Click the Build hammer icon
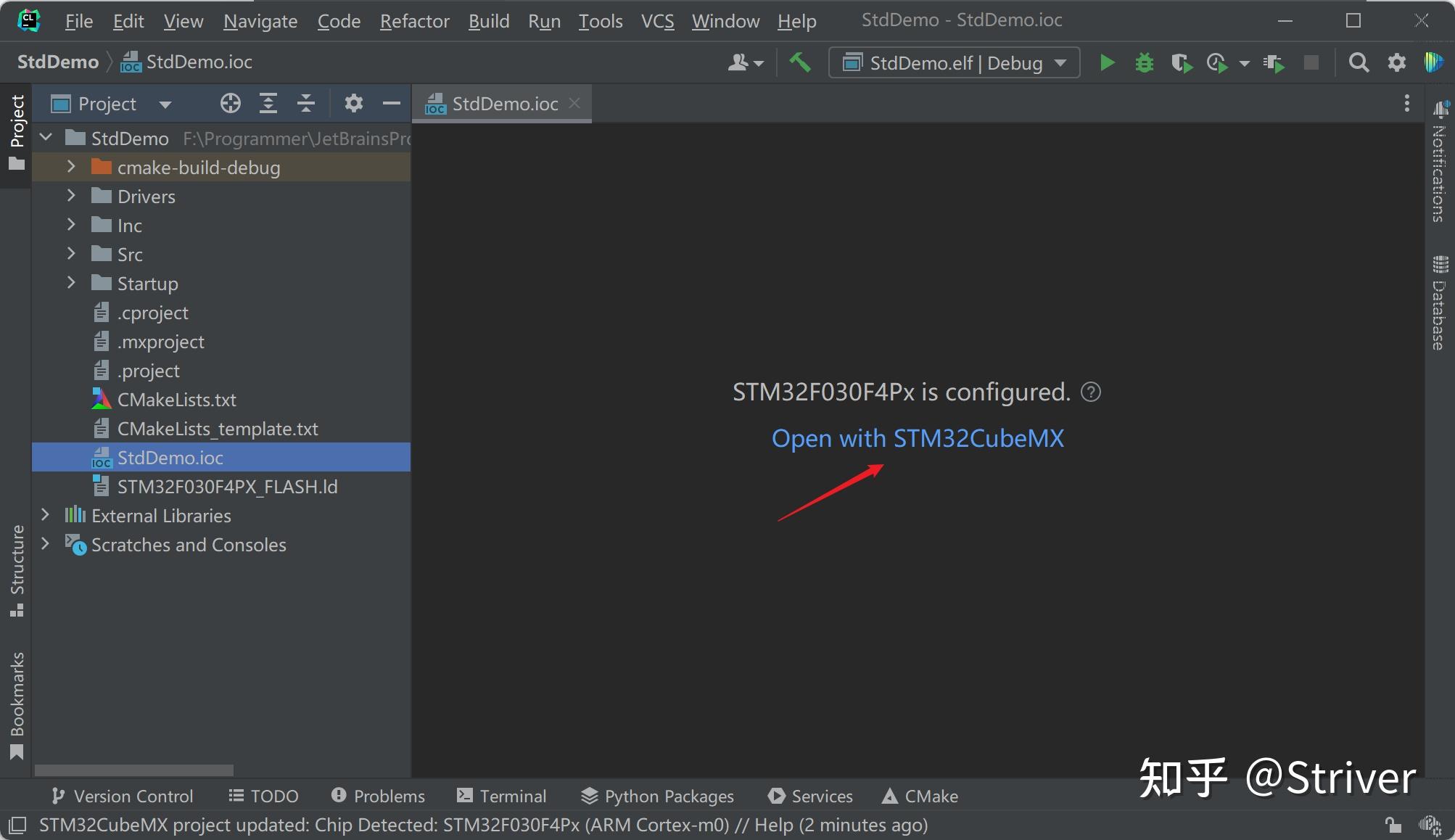This screenshot has height=840, width=1455. tap(799, 62)
